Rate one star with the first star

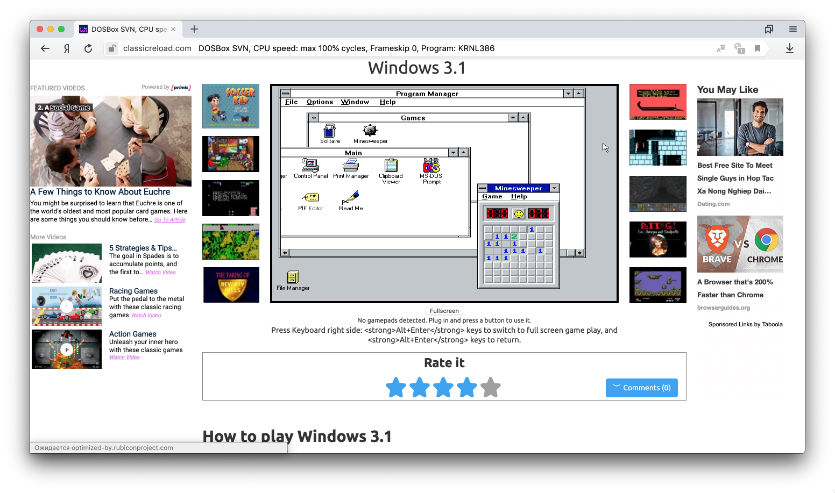(396, 388)
